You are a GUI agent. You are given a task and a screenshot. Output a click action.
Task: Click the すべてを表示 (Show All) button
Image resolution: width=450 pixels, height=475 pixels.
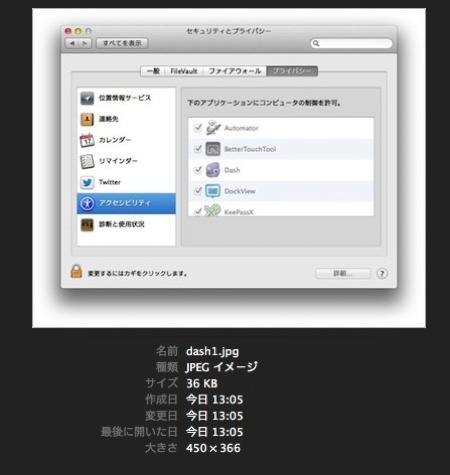click(122, 43)
